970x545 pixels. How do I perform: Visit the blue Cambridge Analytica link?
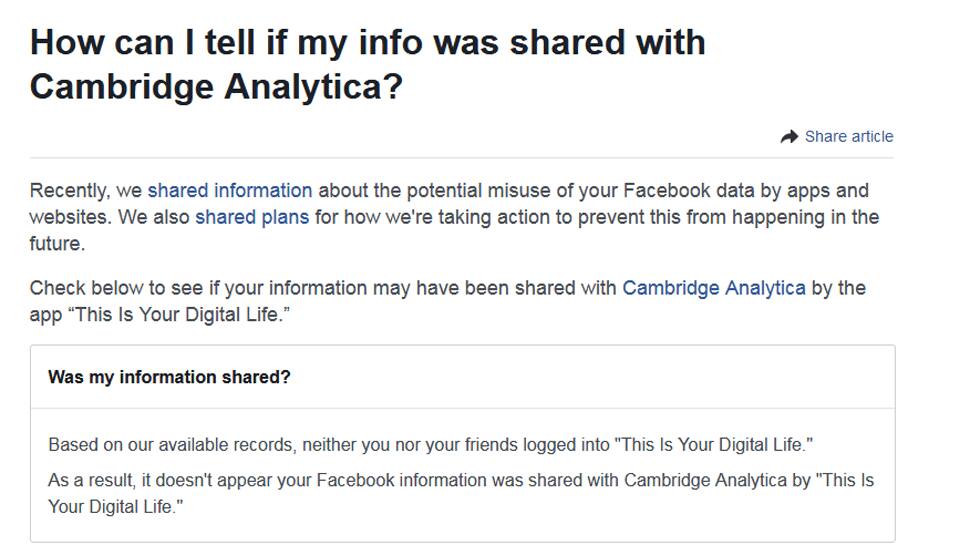pos(714,288)
